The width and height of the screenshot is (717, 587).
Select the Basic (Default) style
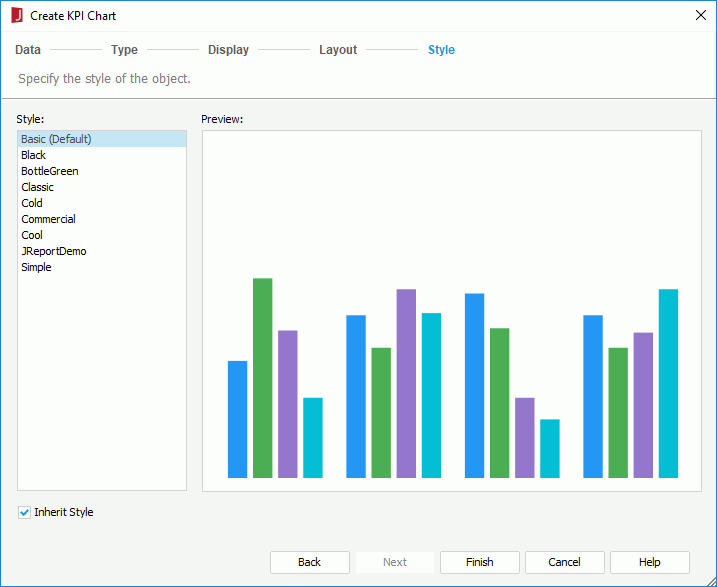coord(102,139)
